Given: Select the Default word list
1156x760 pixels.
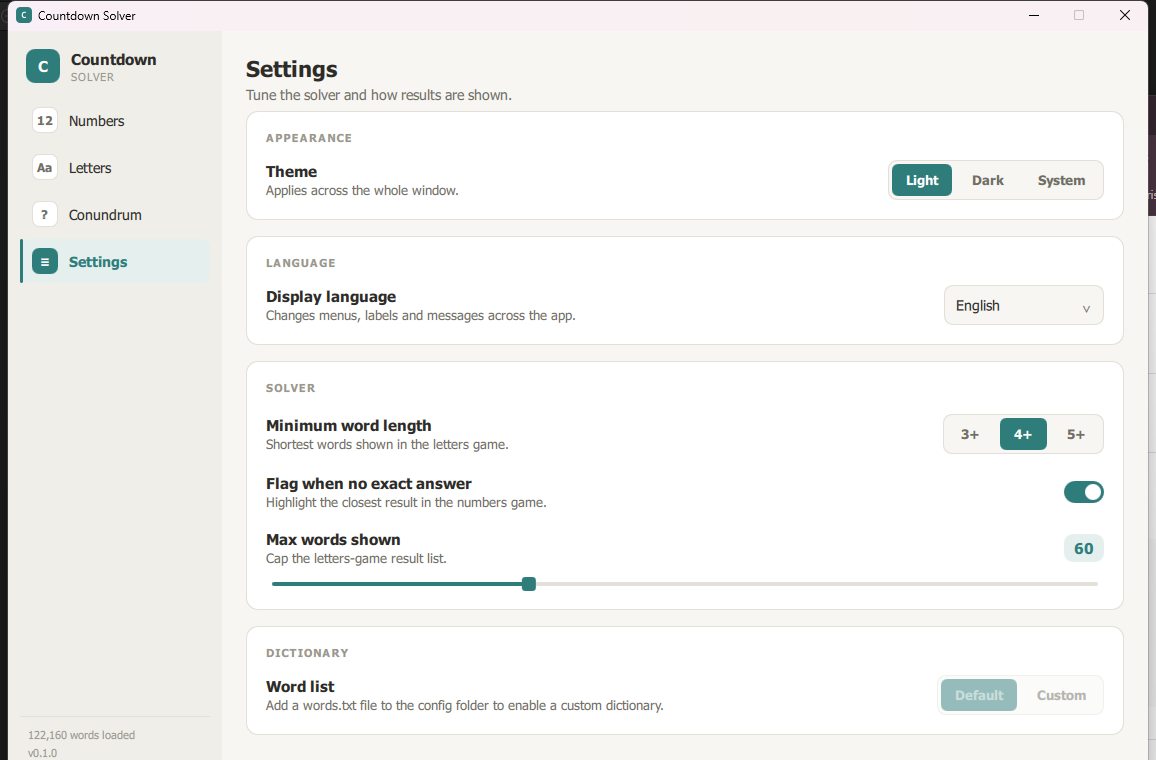Looking at the screenshot, I should tap(978, 695).
